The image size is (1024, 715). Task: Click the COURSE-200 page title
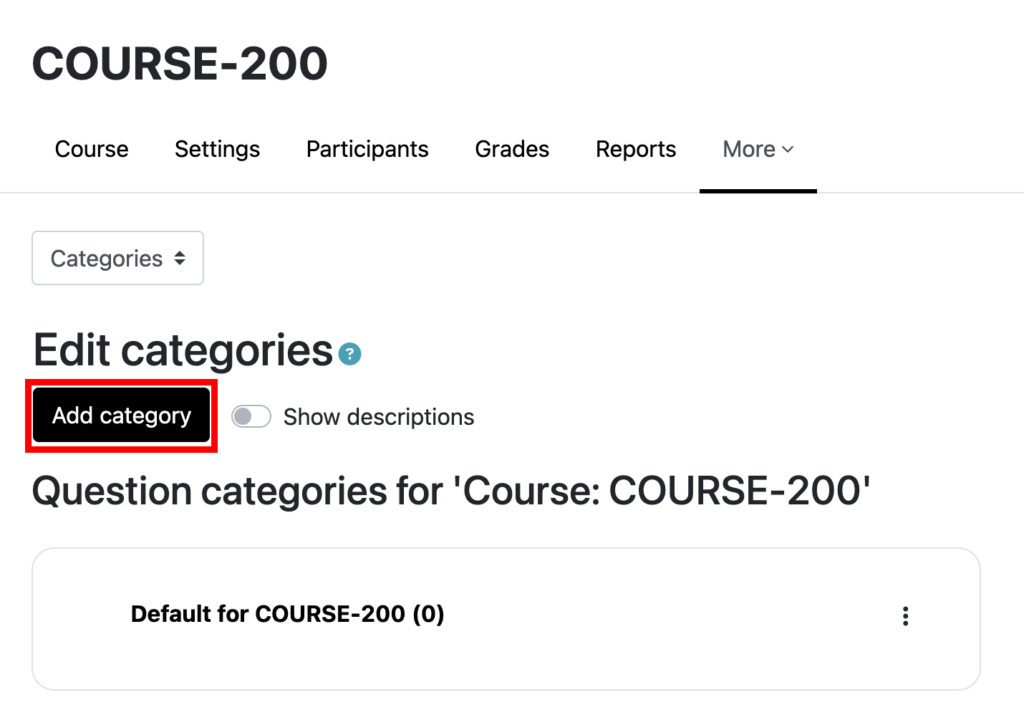coord(180,64)
